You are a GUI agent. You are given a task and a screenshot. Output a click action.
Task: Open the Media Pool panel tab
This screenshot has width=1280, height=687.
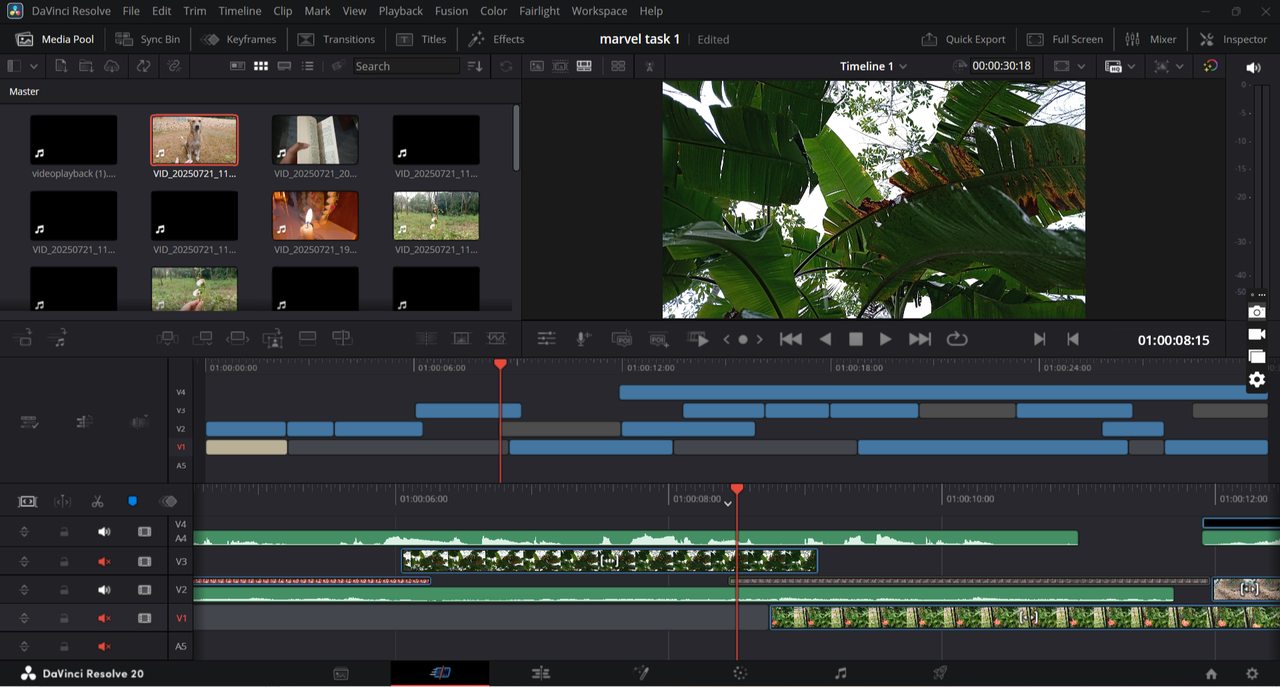pyautogui.click(x=55, y=39)
